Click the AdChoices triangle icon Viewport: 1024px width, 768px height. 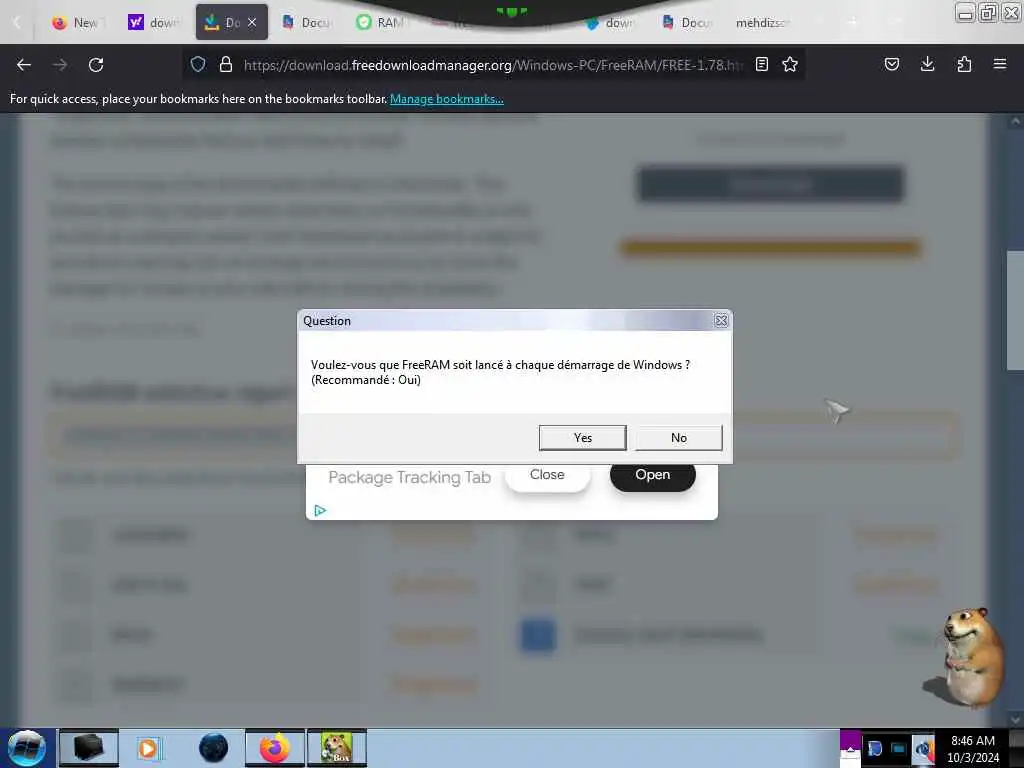(x=320, y=510)
